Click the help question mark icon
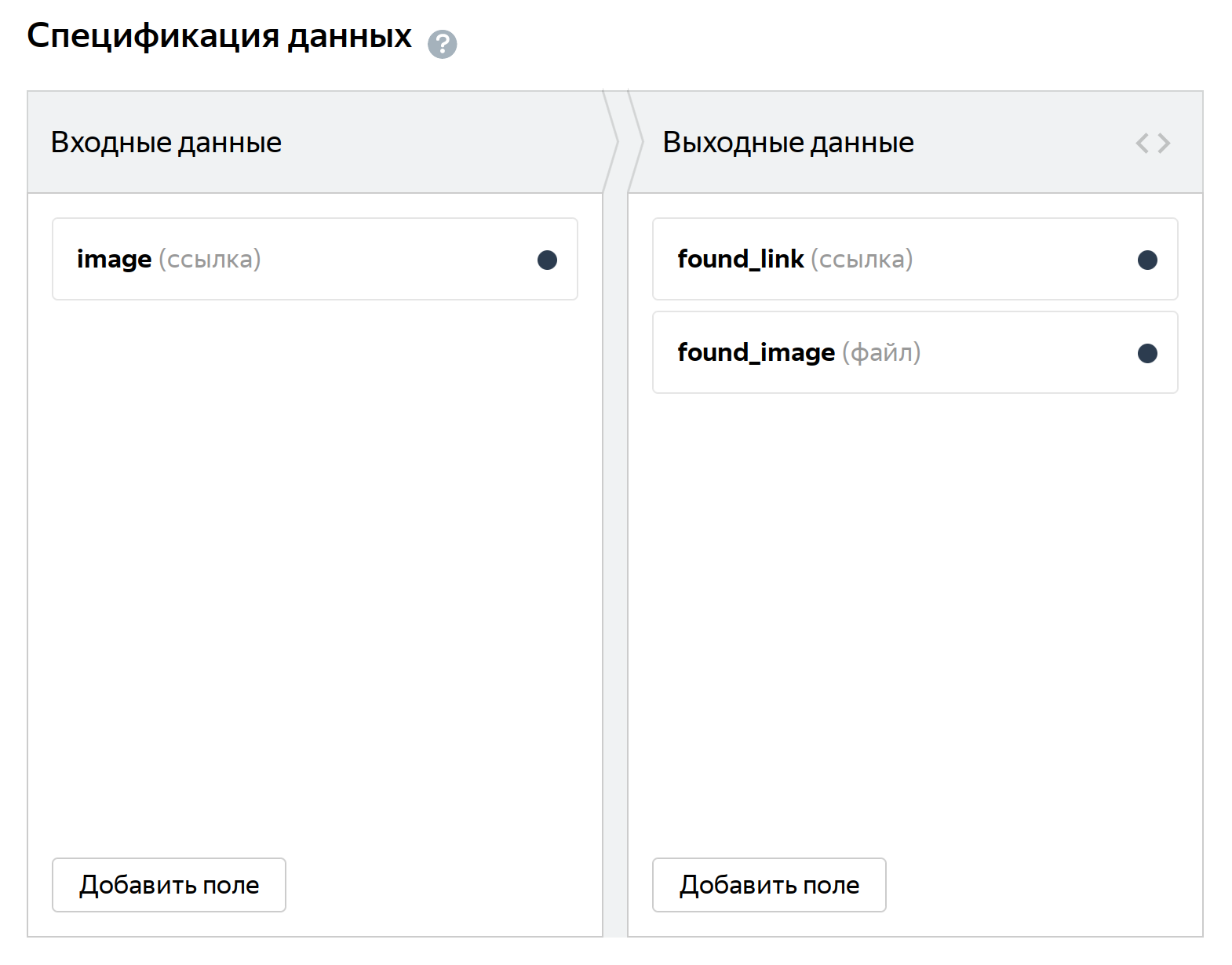This screenshot has width=1232, height=965. click(442, 44)
